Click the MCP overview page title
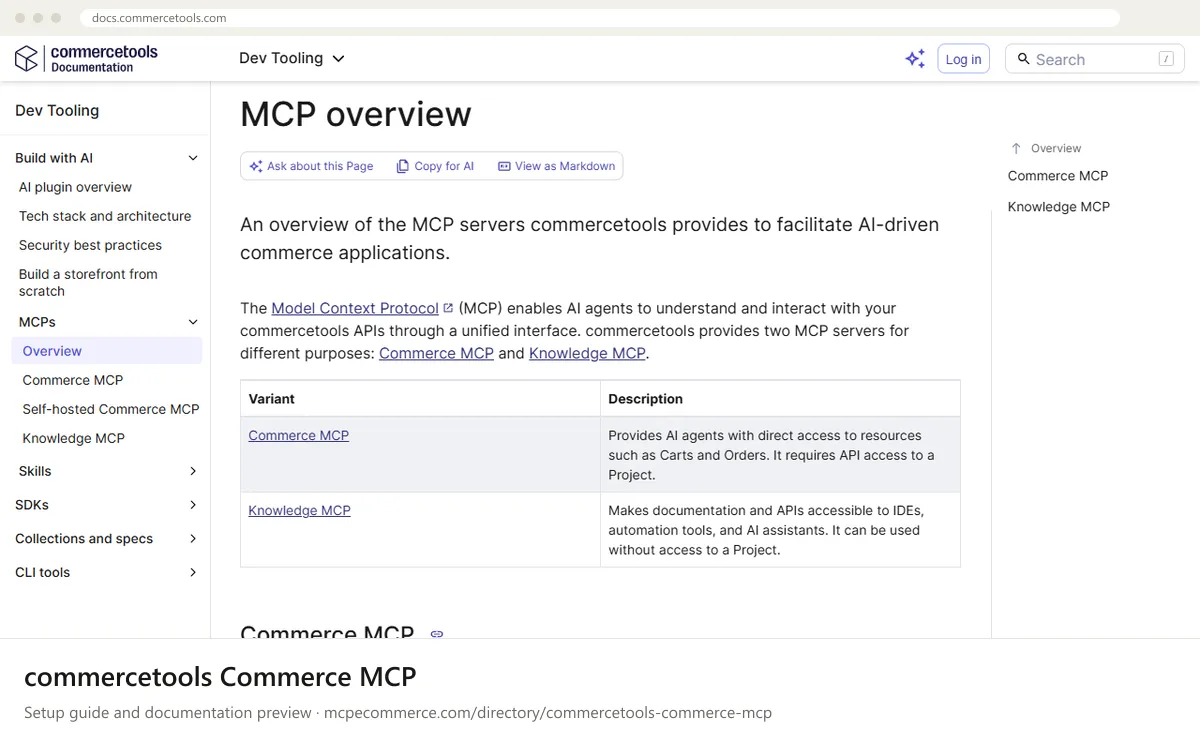The image size is (1200, 750). coord(356,114)
